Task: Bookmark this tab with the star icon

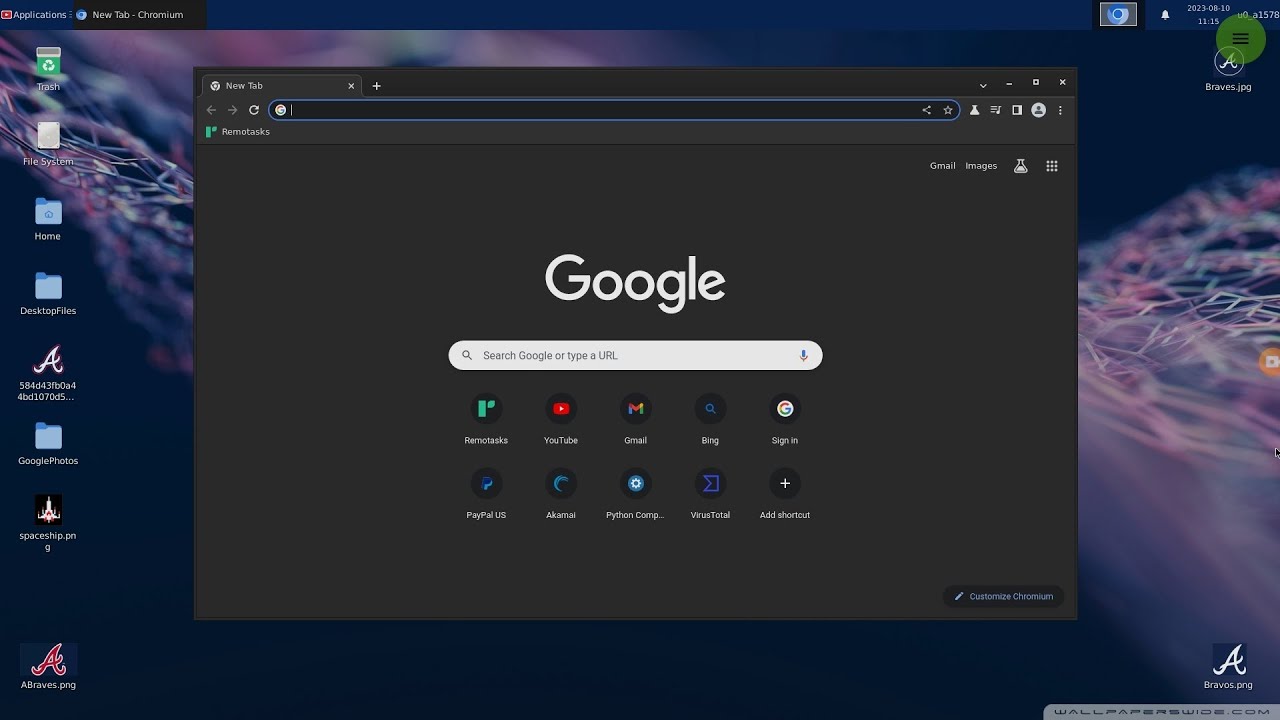Action: pos(948,110)
